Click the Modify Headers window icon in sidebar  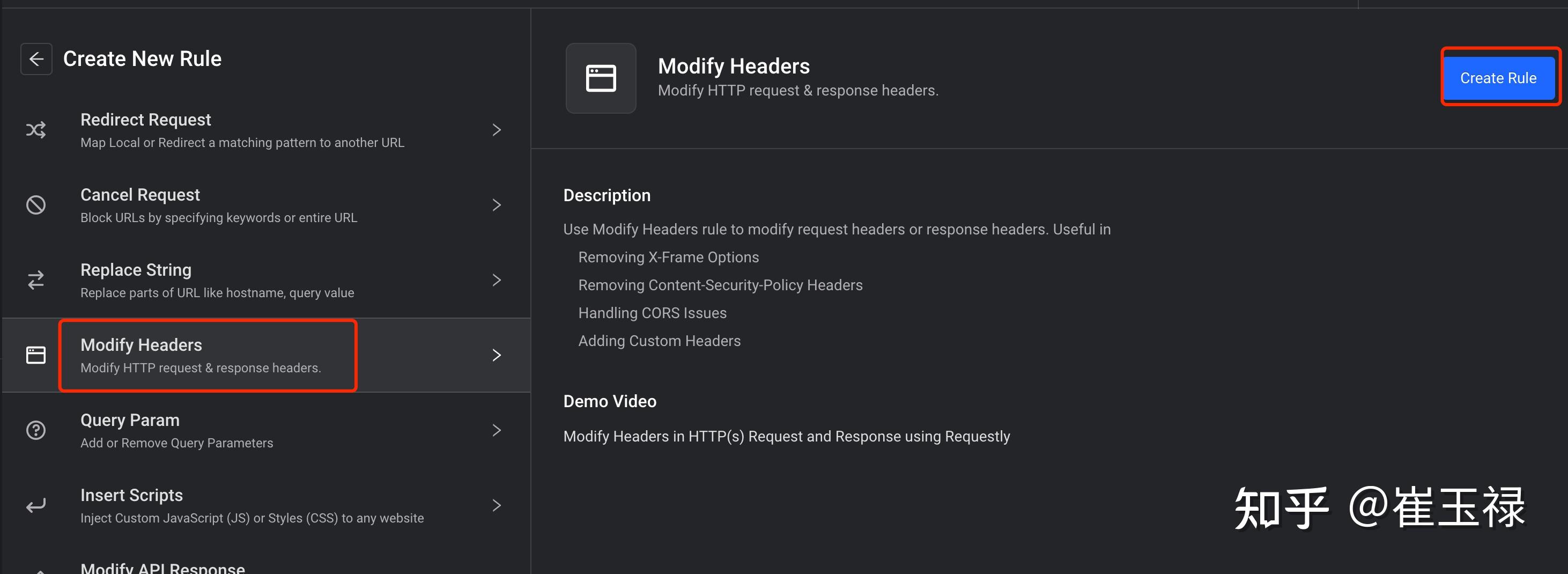[x=36, y=355]
